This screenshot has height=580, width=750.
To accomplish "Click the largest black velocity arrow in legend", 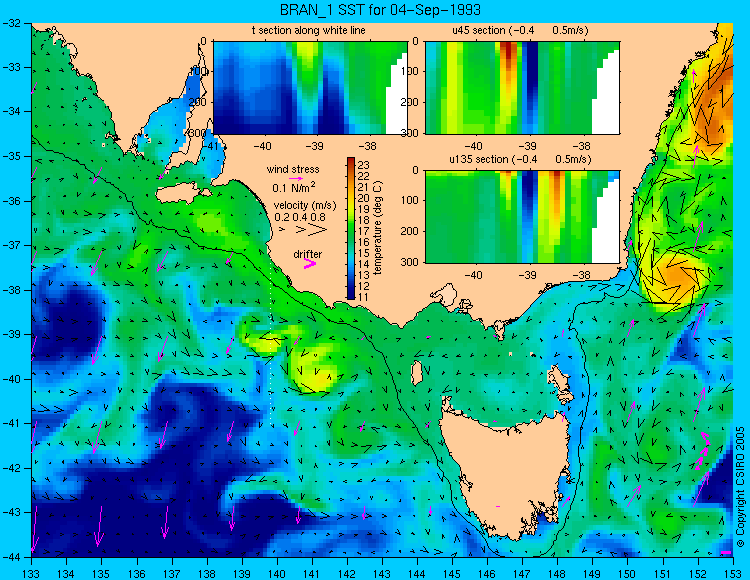I will point(317,230).
